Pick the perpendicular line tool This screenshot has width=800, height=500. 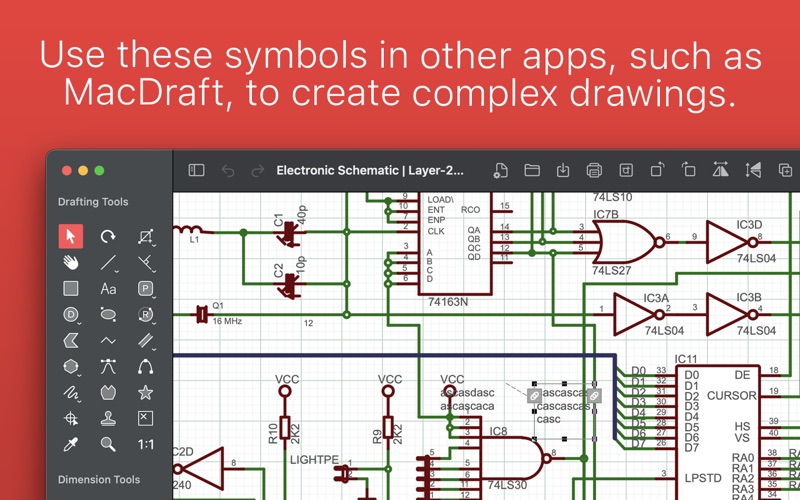click(x=146, y=263)
